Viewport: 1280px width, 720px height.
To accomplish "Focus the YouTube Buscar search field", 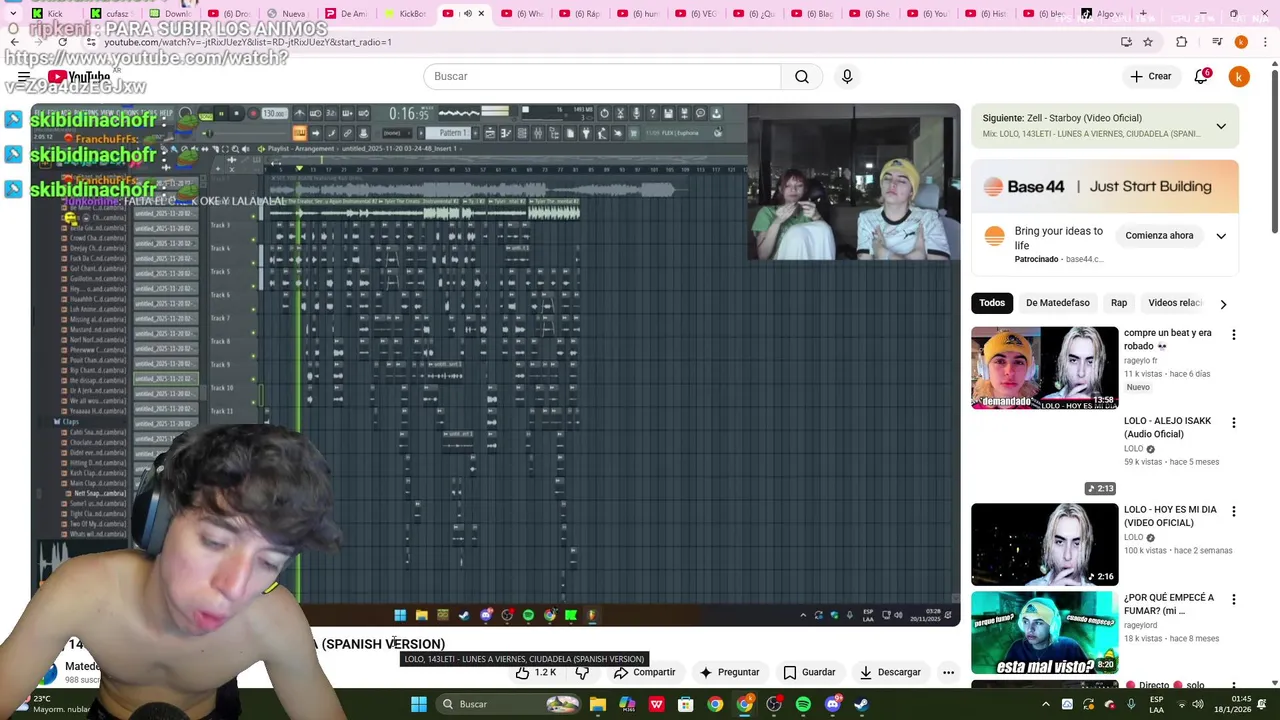I will pyautogui.click(x=602, y=76).
